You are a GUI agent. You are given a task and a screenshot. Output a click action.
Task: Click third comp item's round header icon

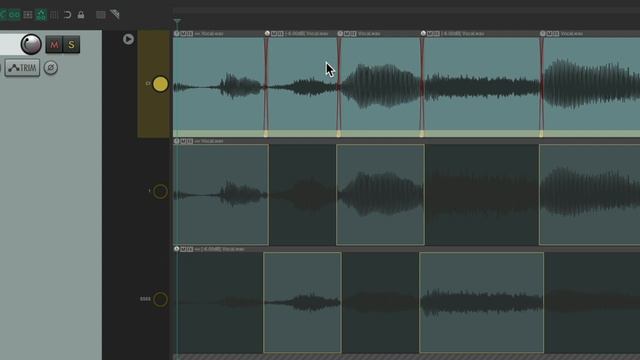click(340, 33)
